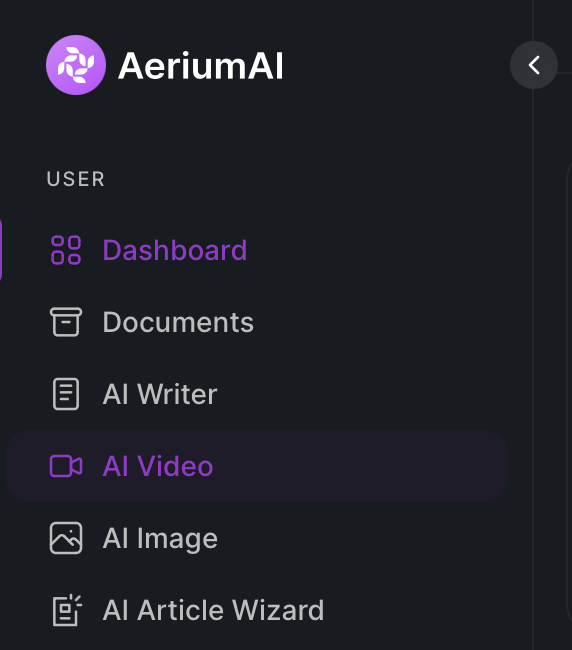Click the AI Image picture icon

pos(65,538)
